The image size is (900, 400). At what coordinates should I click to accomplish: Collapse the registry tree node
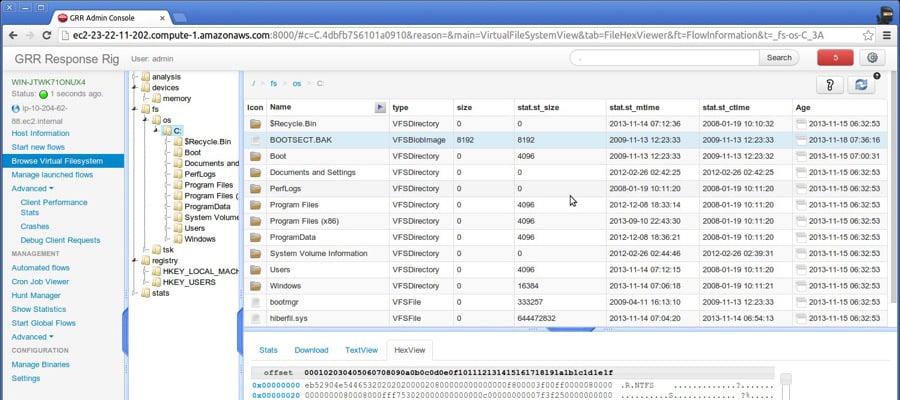(135, 261)
